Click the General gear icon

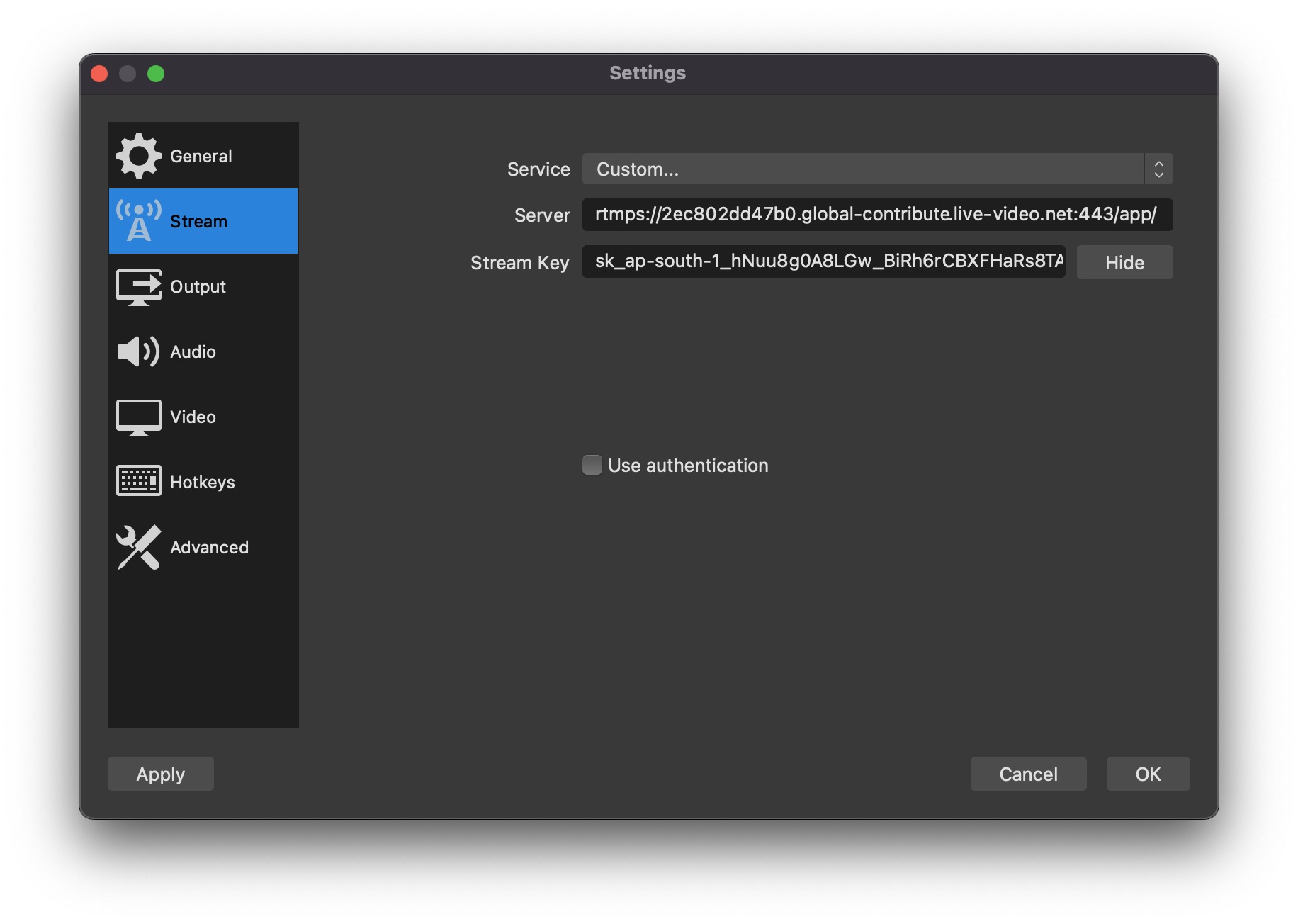click(x=138, y=156)
